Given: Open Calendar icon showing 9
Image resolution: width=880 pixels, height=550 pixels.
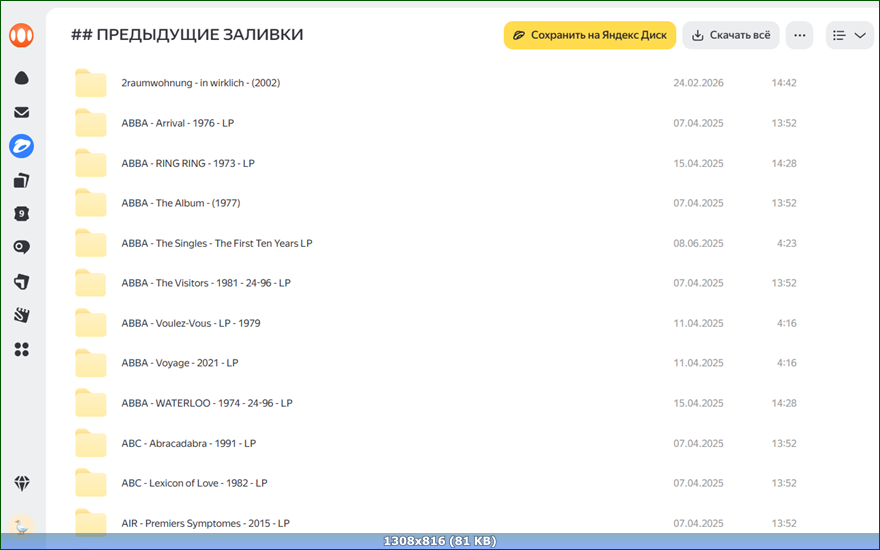Looking at the screenshot, I should (21, 214).
